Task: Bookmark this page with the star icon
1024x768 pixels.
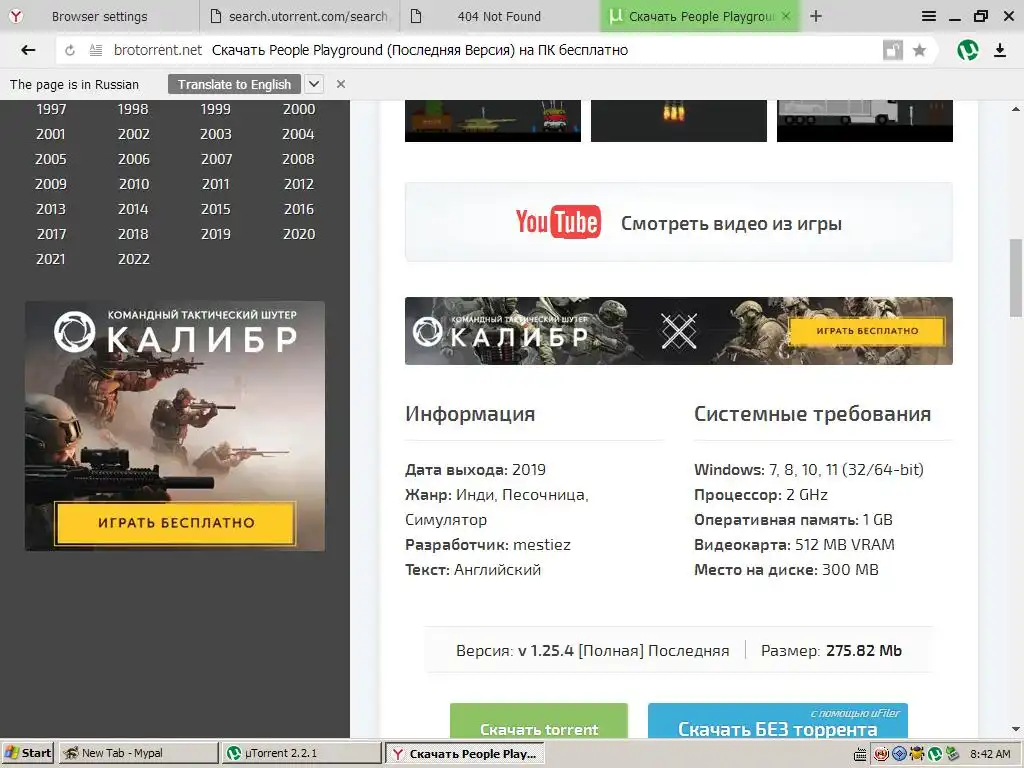Action: (x=919, y=50)
